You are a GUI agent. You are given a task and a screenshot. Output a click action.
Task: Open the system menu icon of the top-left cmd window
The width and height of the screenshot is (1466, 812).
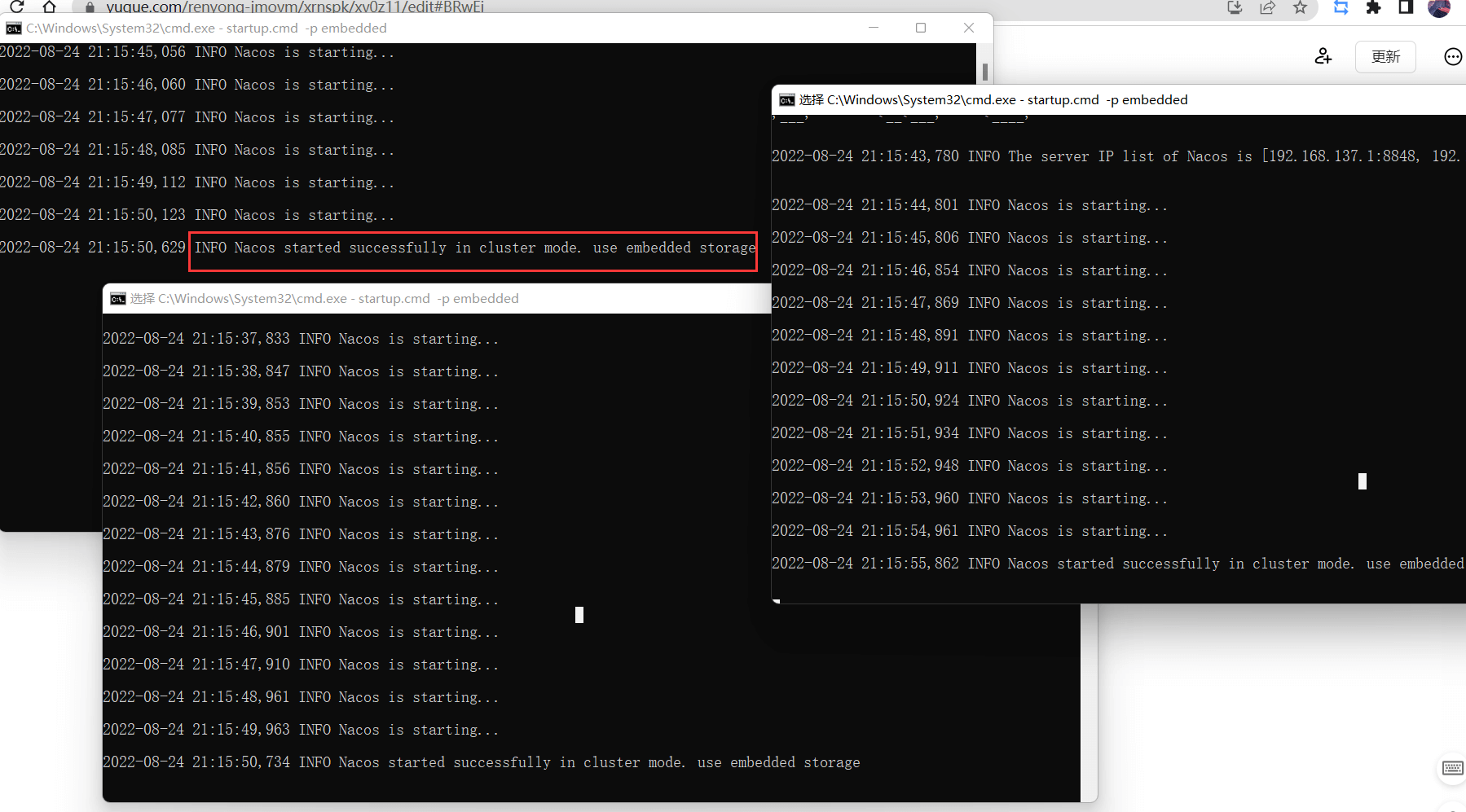pos(14,29)
